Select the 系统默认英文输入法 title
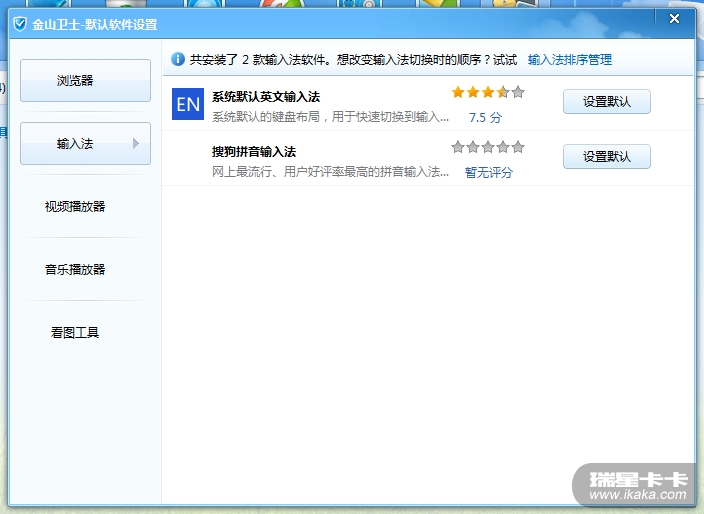 click(x=266, y=97)
